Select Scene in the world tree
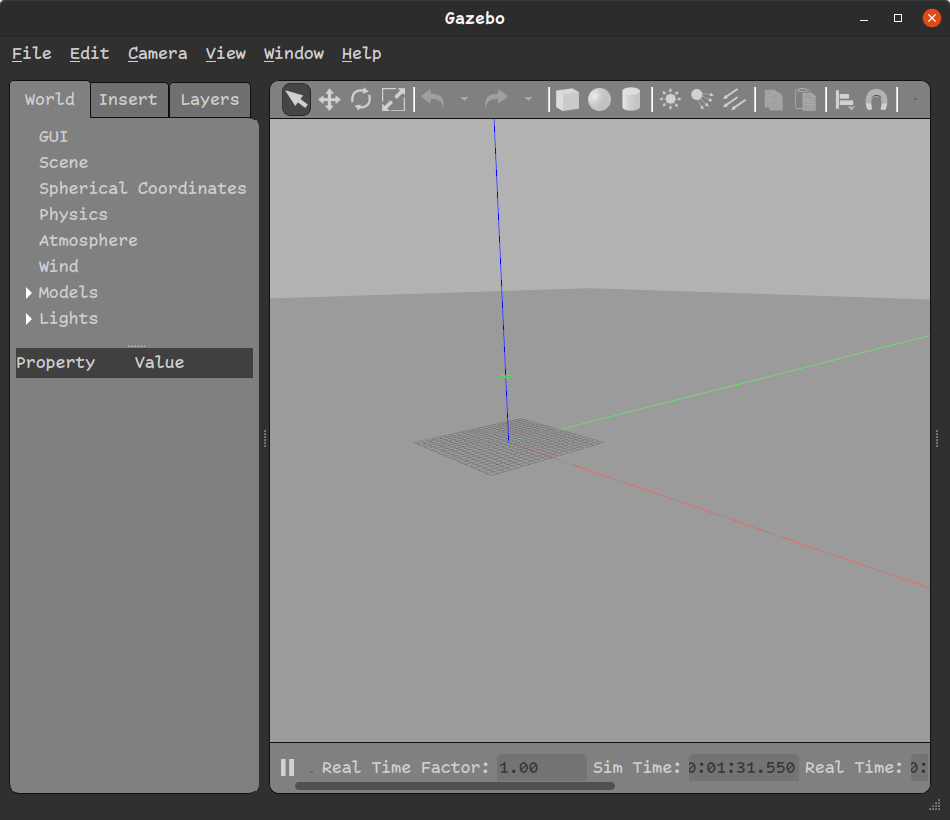 64,163
